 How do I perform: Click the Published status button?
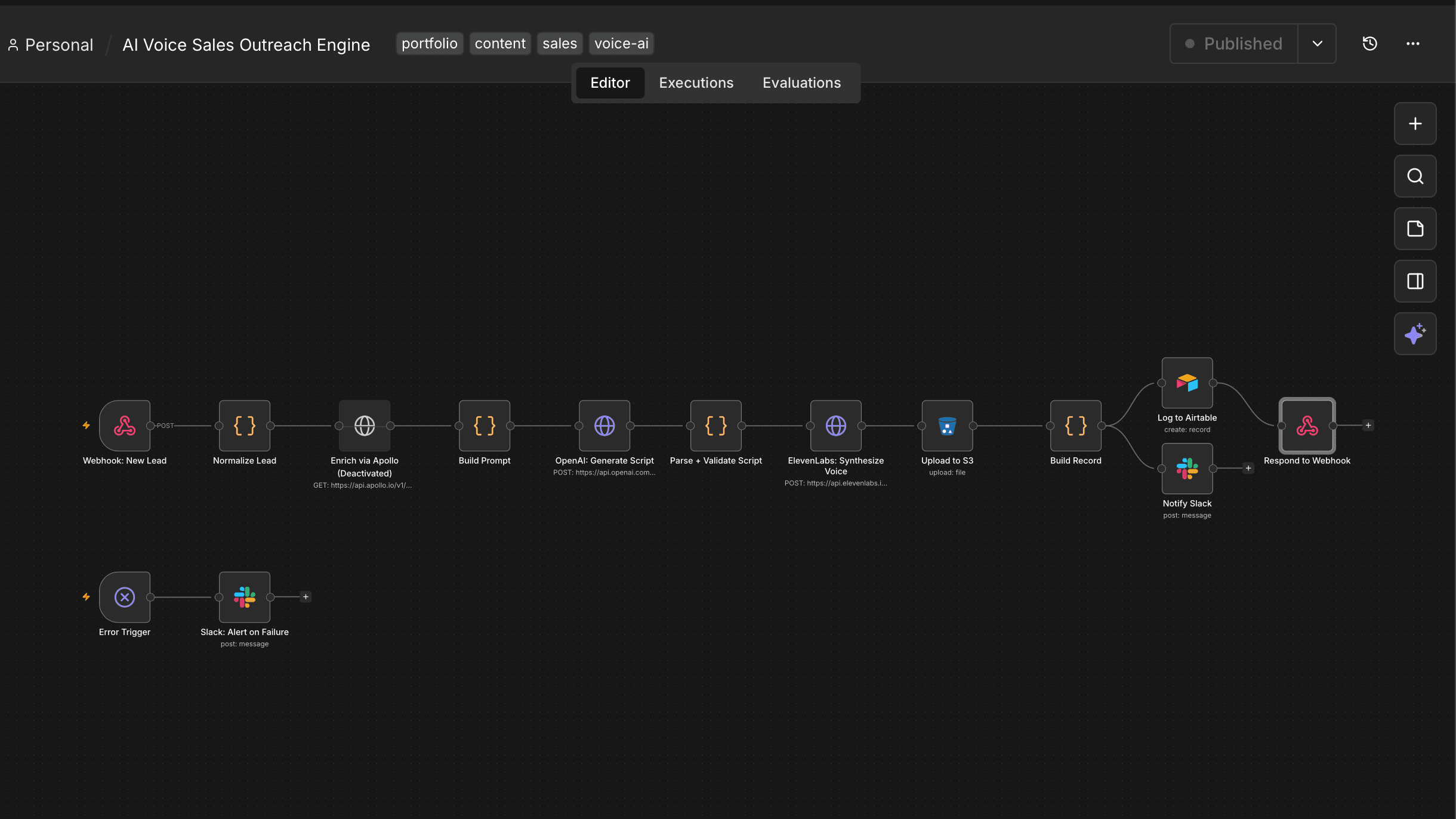click(1234, 44)
